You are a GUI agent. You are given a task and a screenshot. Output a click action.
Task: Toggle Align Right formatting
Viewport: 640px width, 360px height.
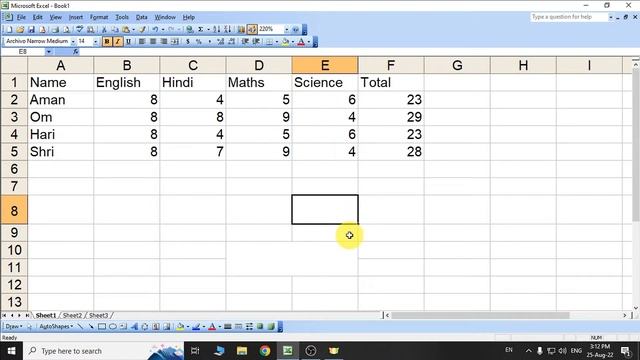164,41
